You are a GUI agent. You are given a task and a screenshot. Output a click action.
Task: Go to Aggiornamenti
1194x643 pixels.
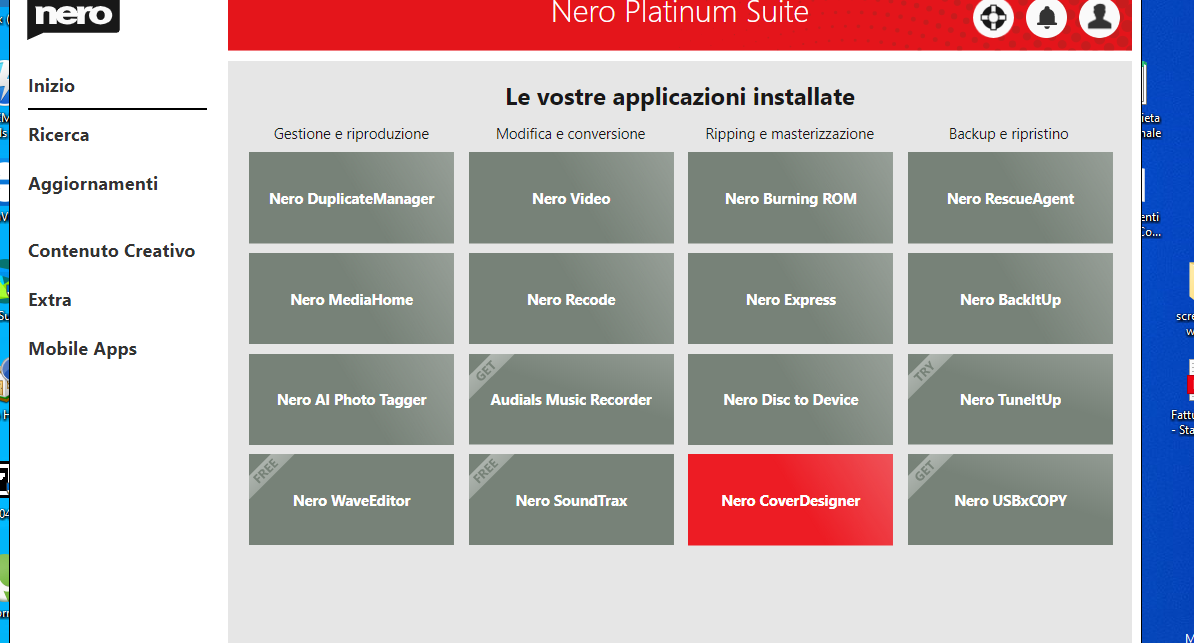(93, 184)
